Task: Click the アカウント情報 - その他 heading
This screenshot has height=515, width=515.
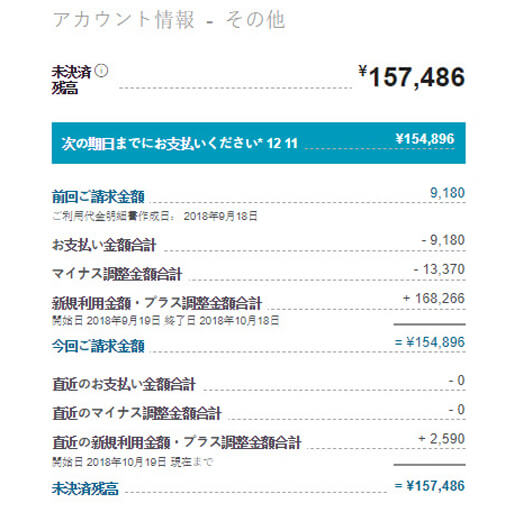Action: point(169,19)
